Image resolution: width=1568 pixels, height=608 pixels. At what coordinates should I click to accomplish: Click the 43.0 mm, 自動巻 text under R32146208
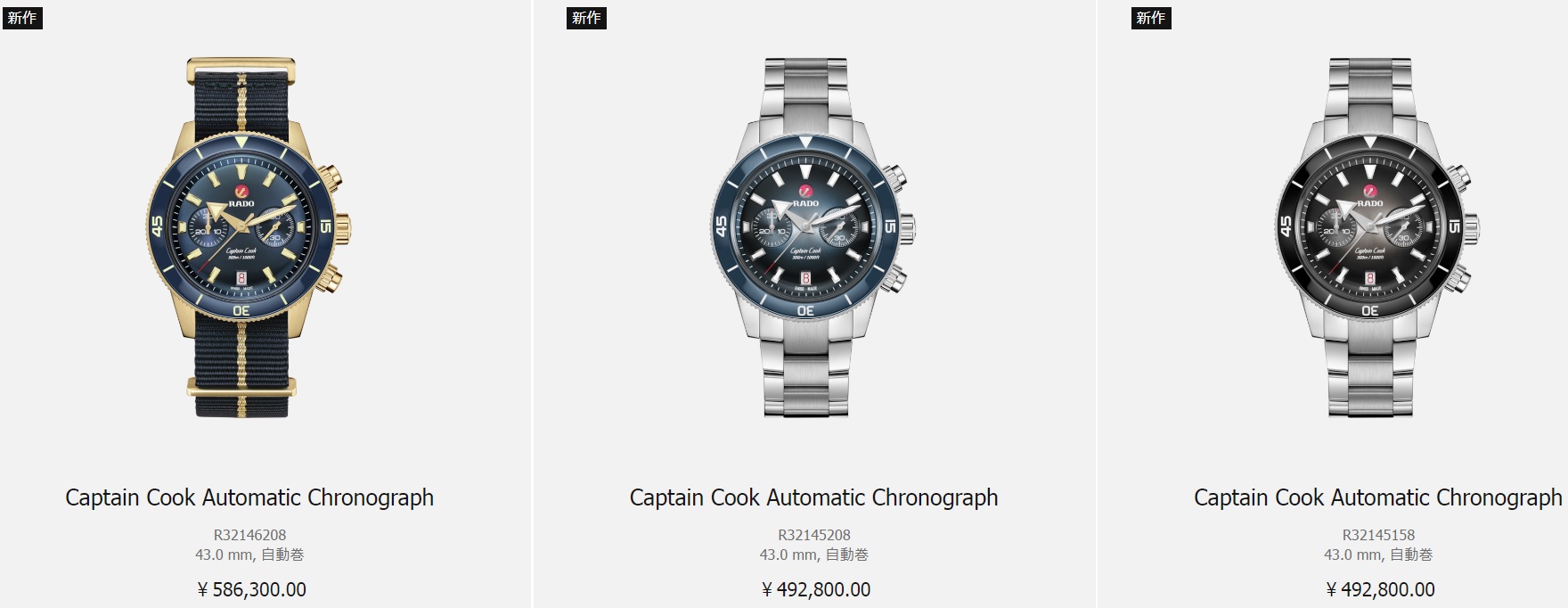[249, 555]
